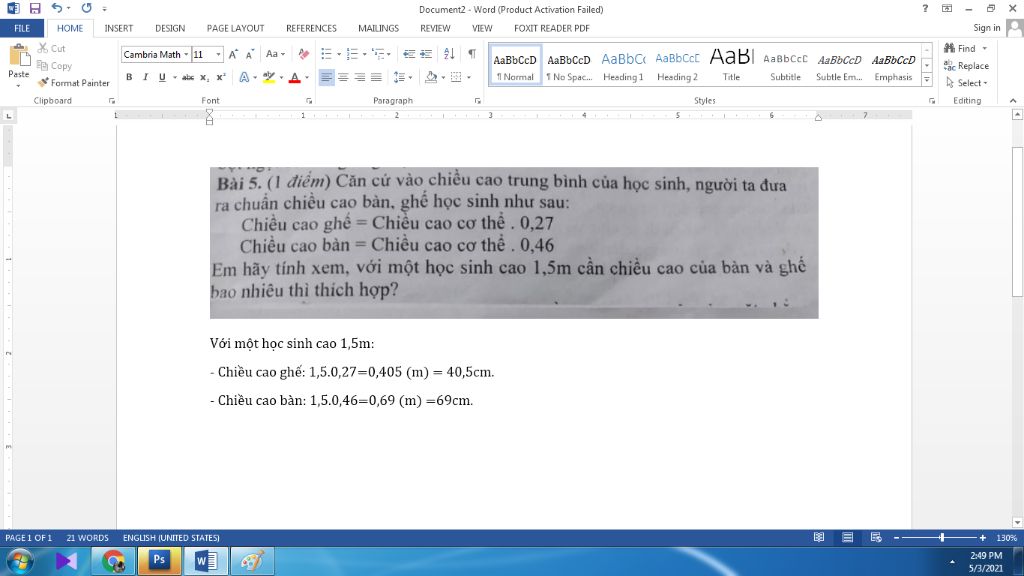Image resolution: width=1024 pixels, height=576 pixels.
Task: Switch to the PAGE LAYOUT tab
Action: (235, 28)
